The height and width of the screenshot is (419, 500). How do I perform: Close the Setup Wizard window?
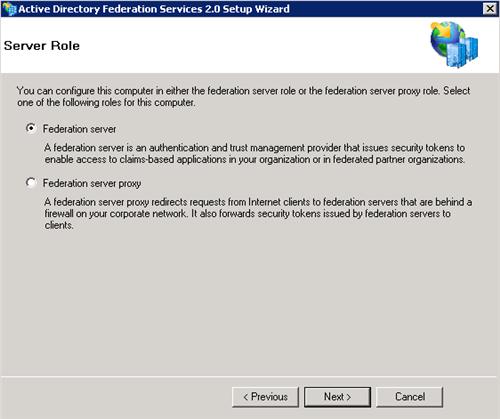[489, 8]
